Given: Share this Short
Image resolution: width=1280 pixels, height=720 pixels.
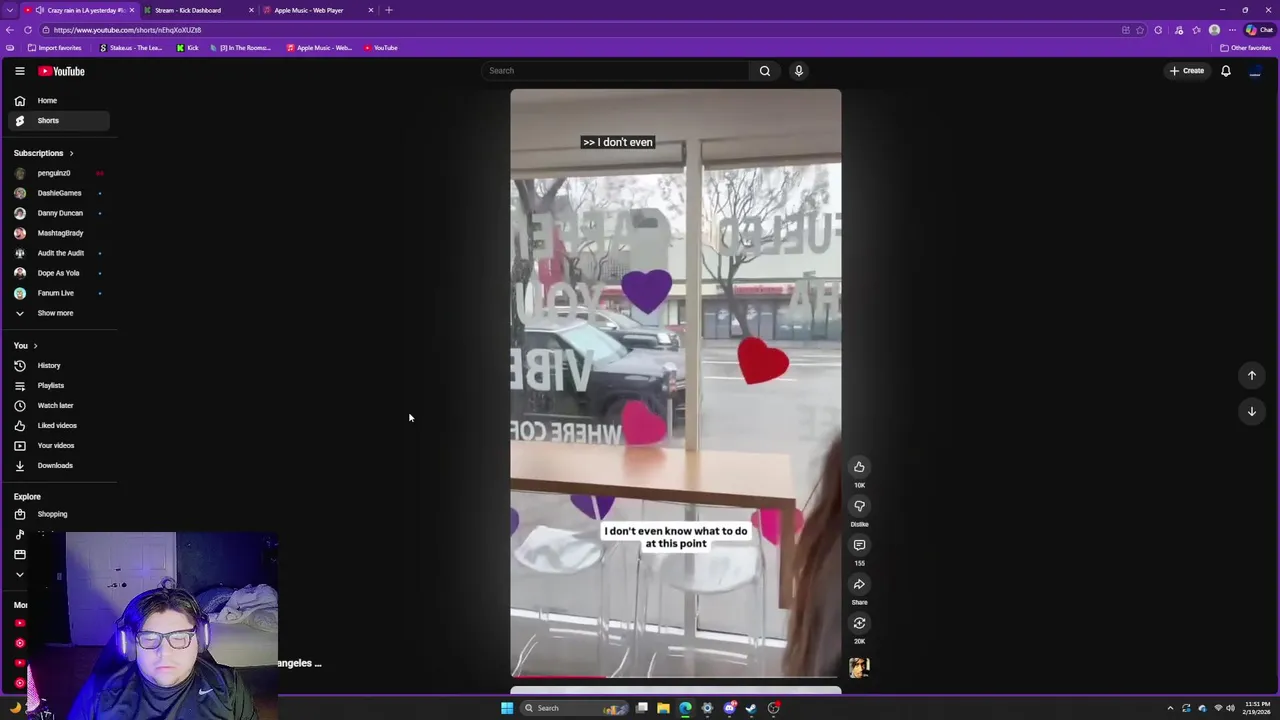Looking at the screenshot, I should coord(859,584).
